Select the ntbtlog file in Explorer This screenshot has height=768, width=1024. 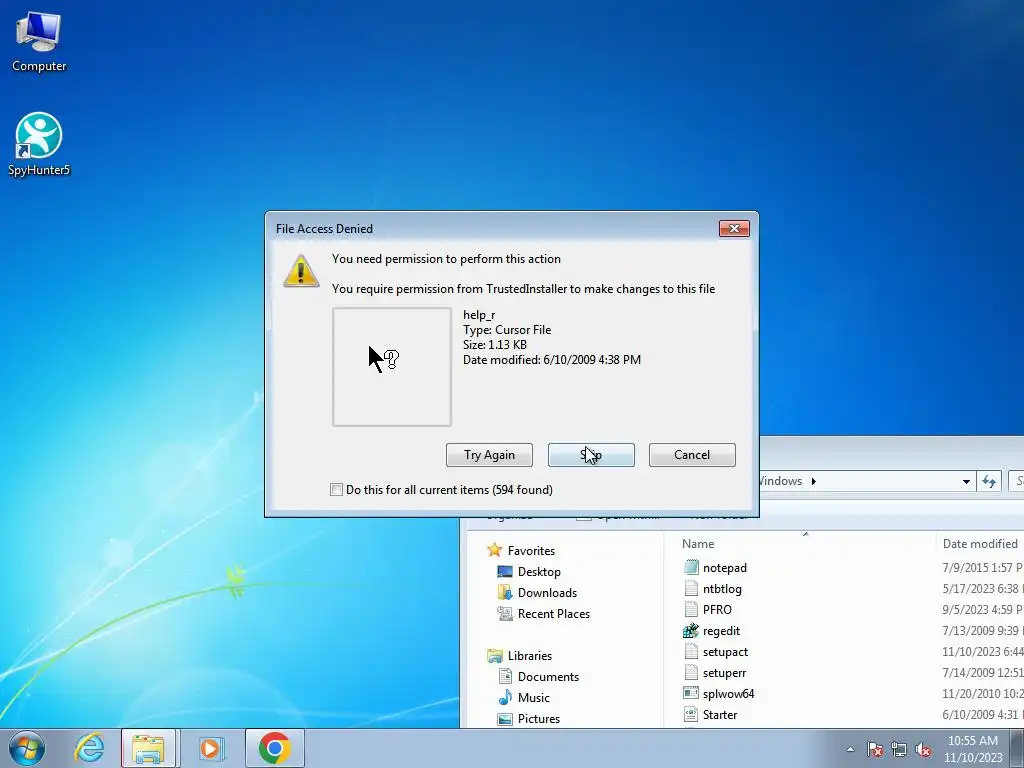coord(722,588)
